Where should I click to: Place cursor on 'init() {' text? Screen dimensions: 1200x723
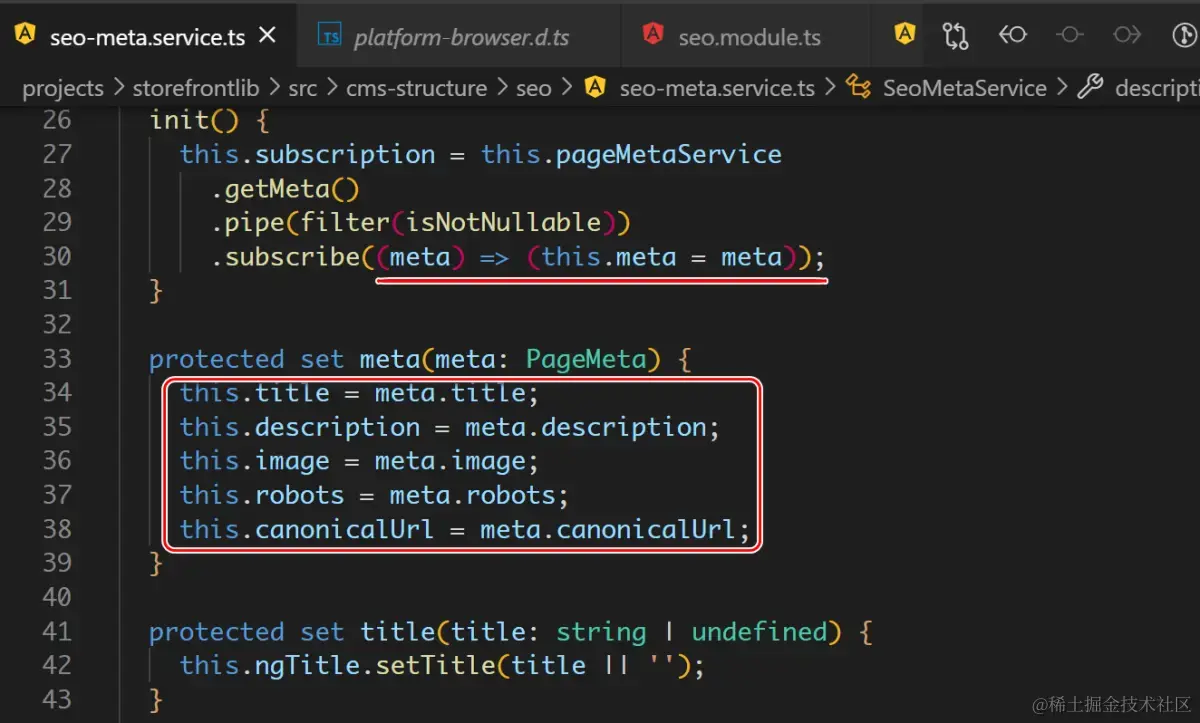[210, 120]
